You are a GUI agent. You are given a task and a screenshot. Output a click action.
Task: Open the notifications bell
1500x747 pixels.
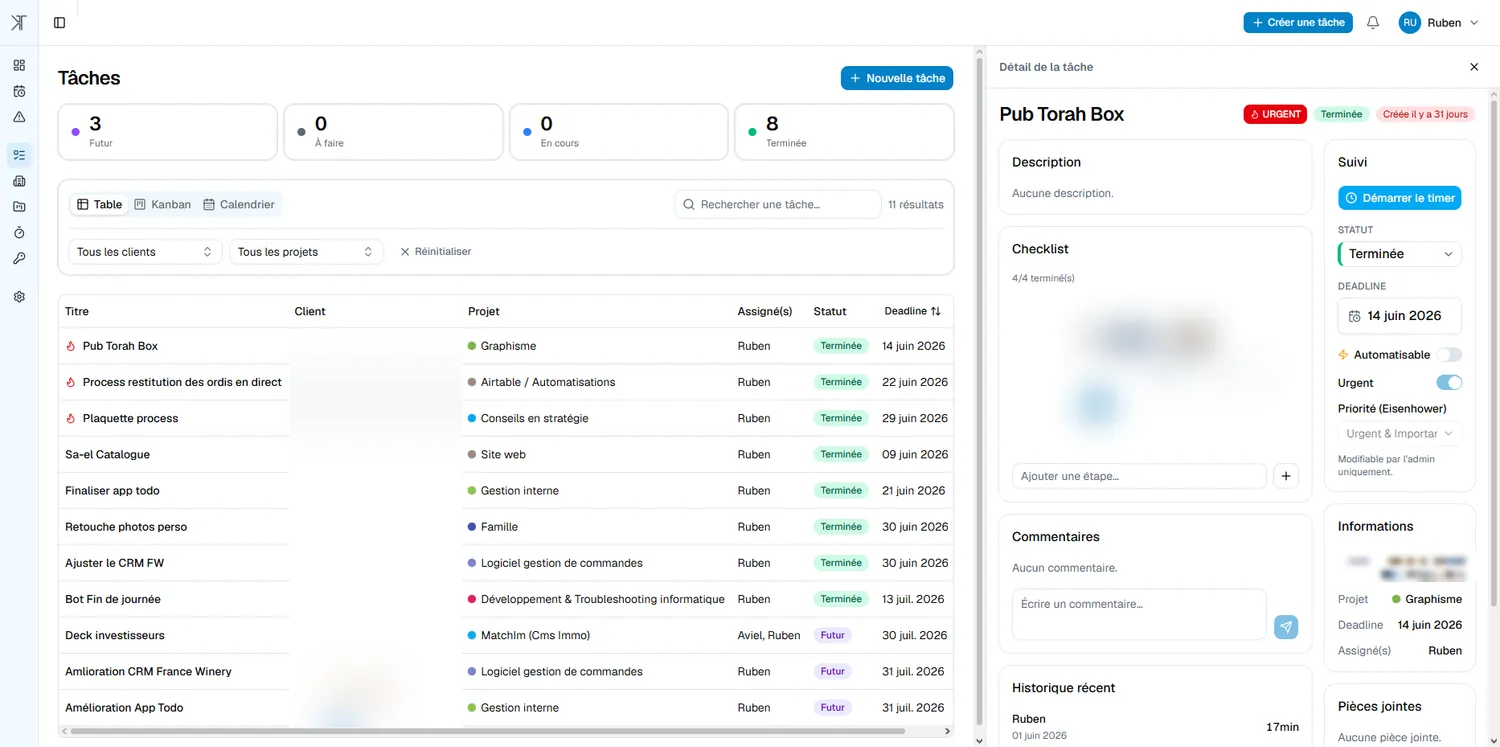[x=1373, y=22]
